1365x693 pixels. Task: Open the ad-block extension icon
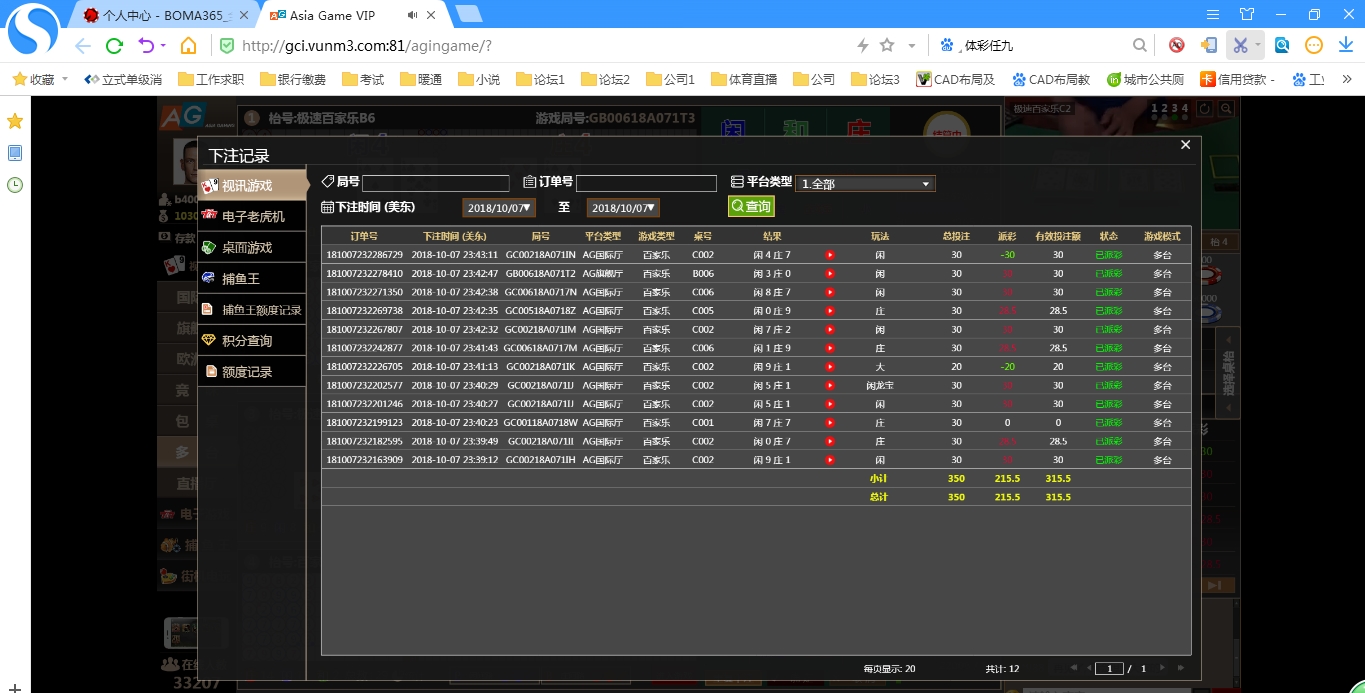(x=1177, y=45)
